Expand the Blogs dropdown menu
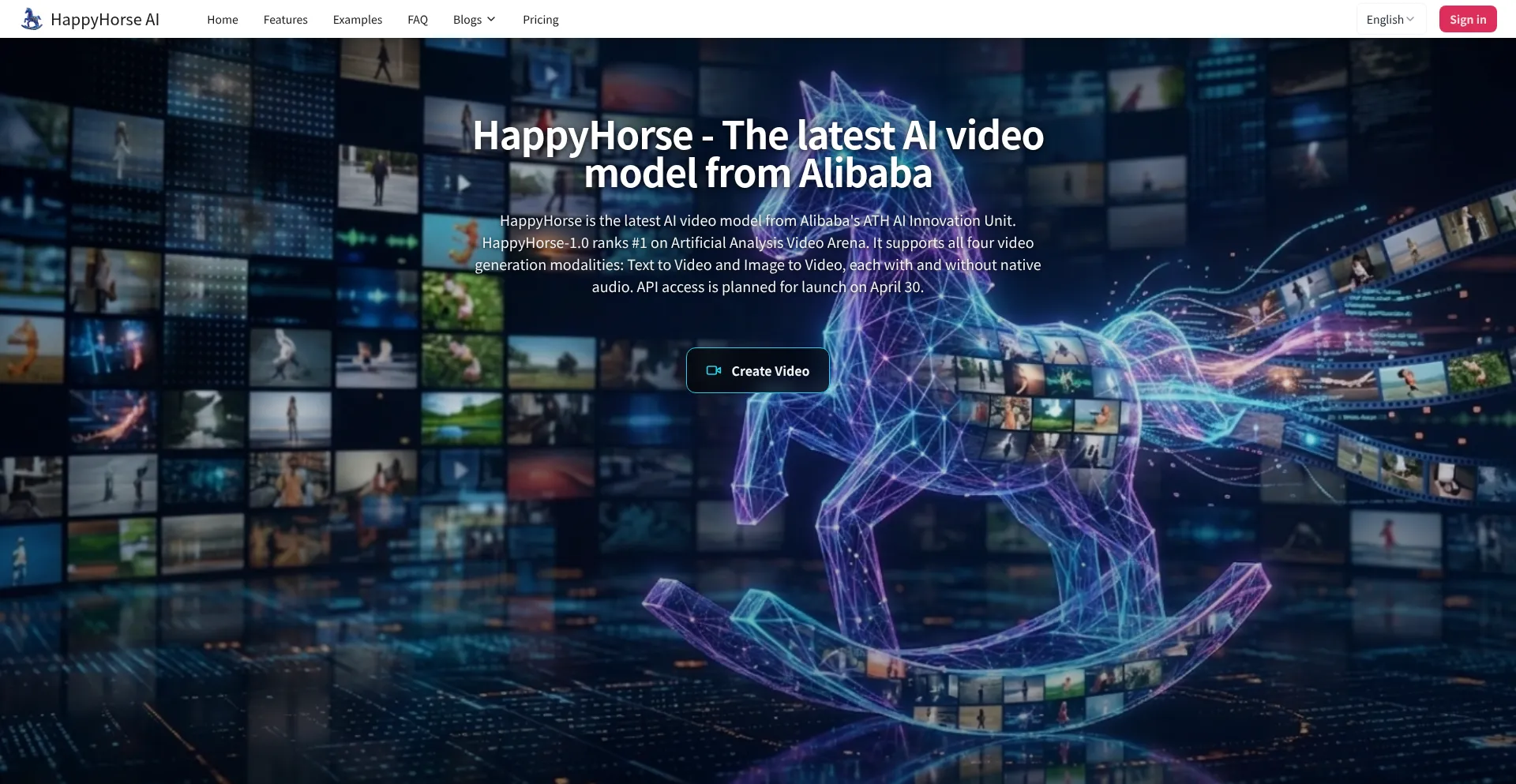Viewport: 1516px width, 784px height. tap(475, 20)
